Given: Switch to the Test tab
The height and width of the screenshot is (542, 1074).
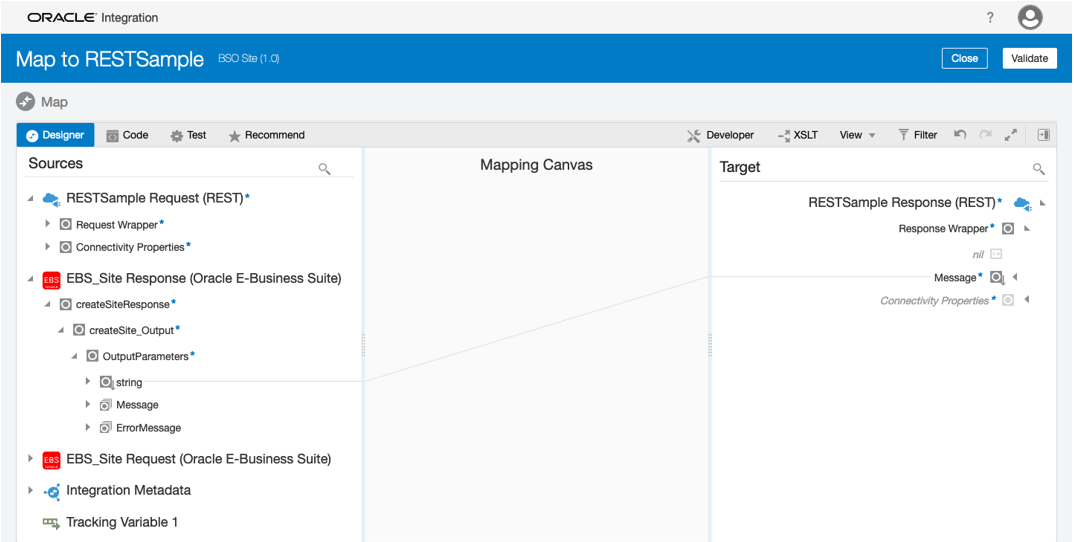Looking at the screenshot, I should coord(188,135).
